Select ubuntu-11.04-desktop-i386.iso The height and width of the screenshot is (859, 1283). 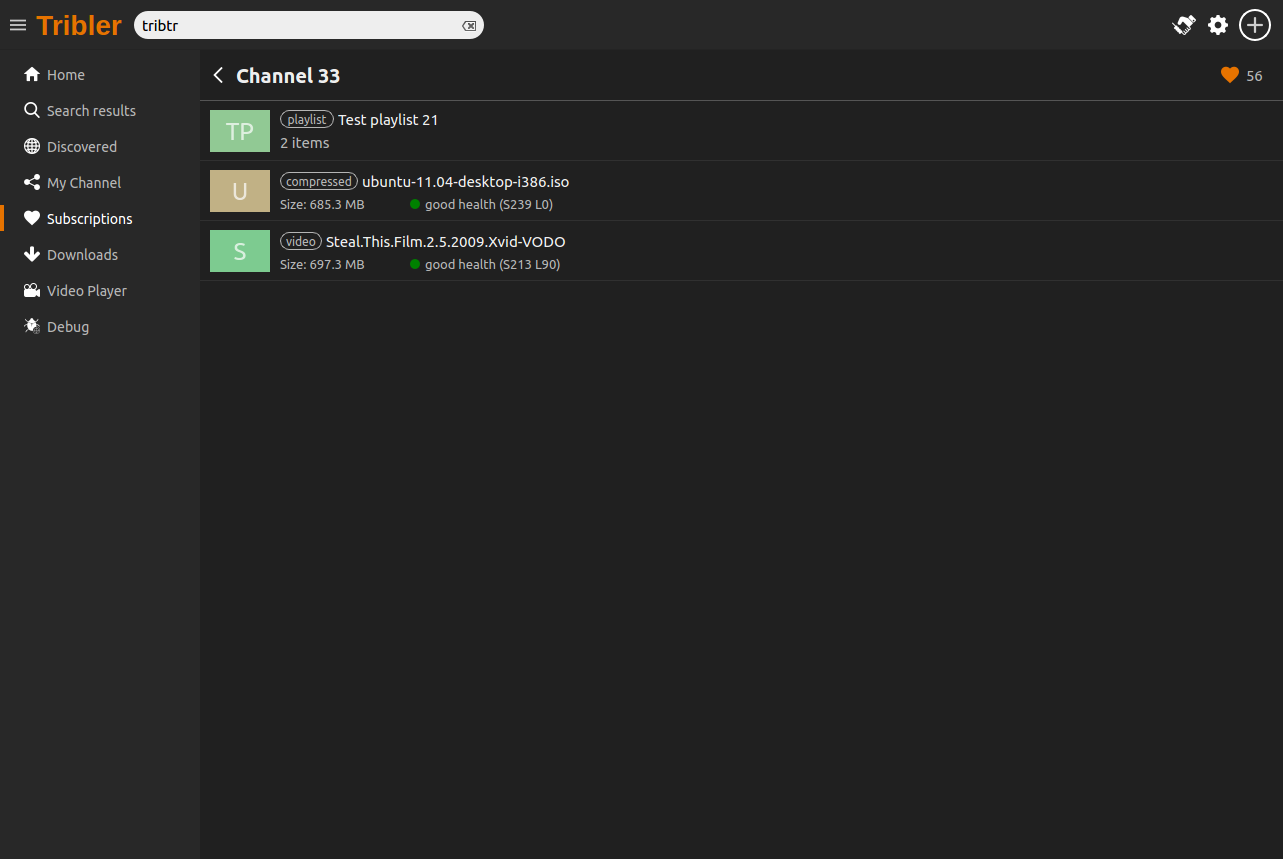click(x=466, y=182)
